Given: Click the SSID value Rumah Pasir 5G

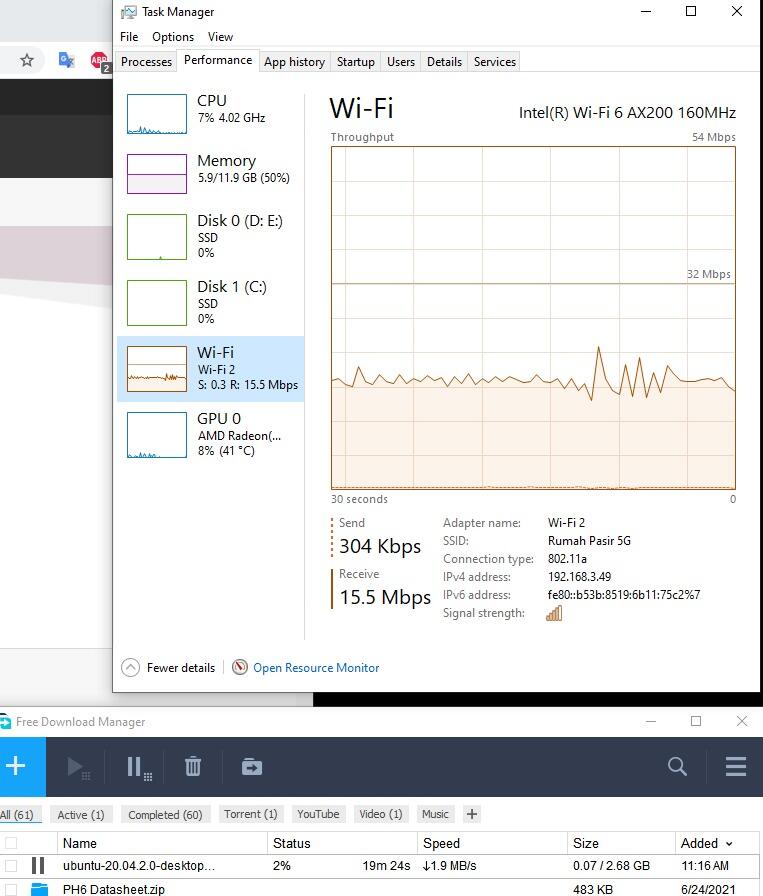Looking at the screenshot, I should [589, 541].
